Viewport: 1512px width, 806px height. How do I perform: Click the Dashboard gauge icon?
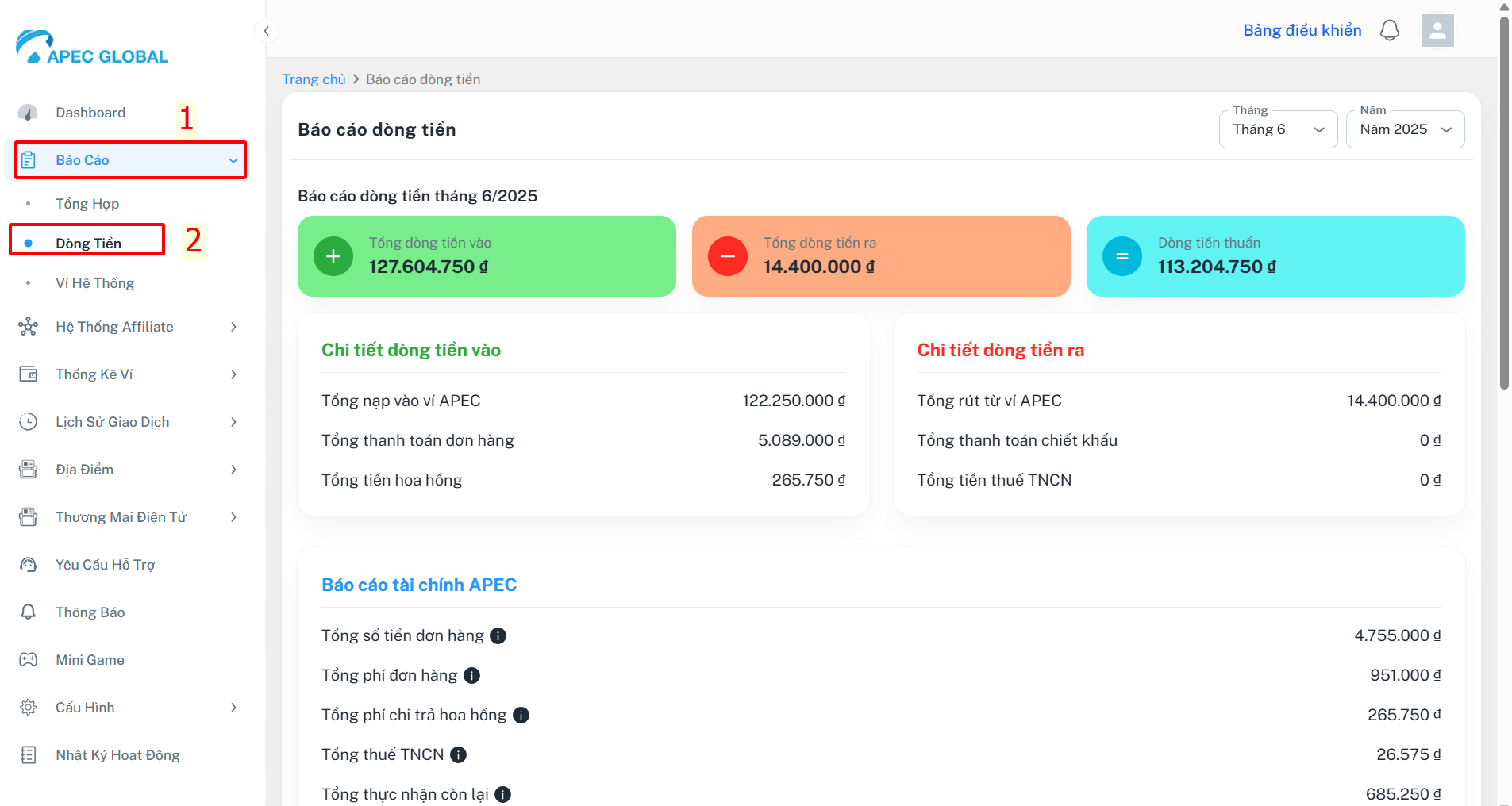[28, 113]
